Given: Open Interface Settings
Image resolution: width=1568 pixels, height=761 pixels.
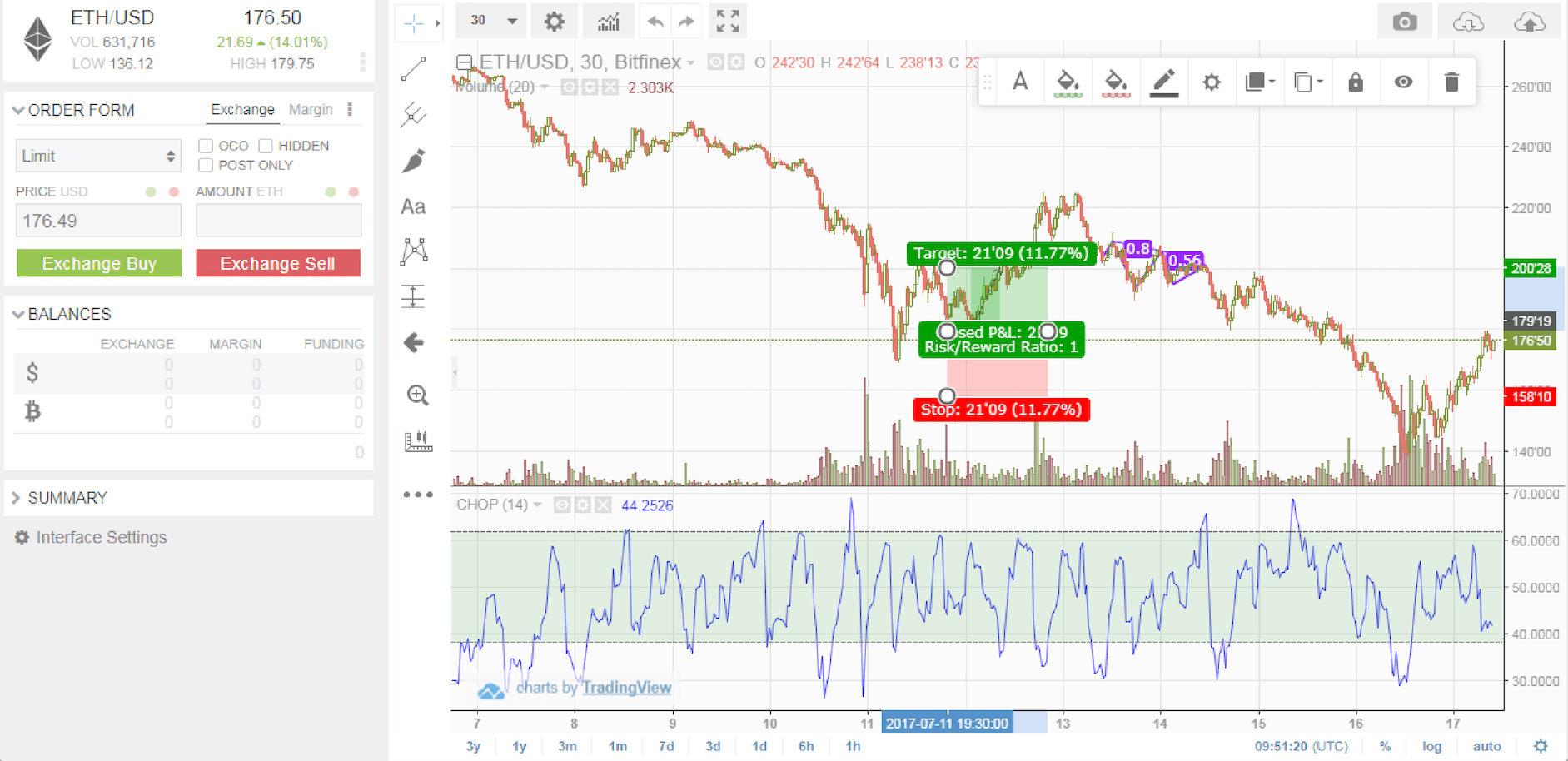Looking at the screenshot, I should coord(91,537).
